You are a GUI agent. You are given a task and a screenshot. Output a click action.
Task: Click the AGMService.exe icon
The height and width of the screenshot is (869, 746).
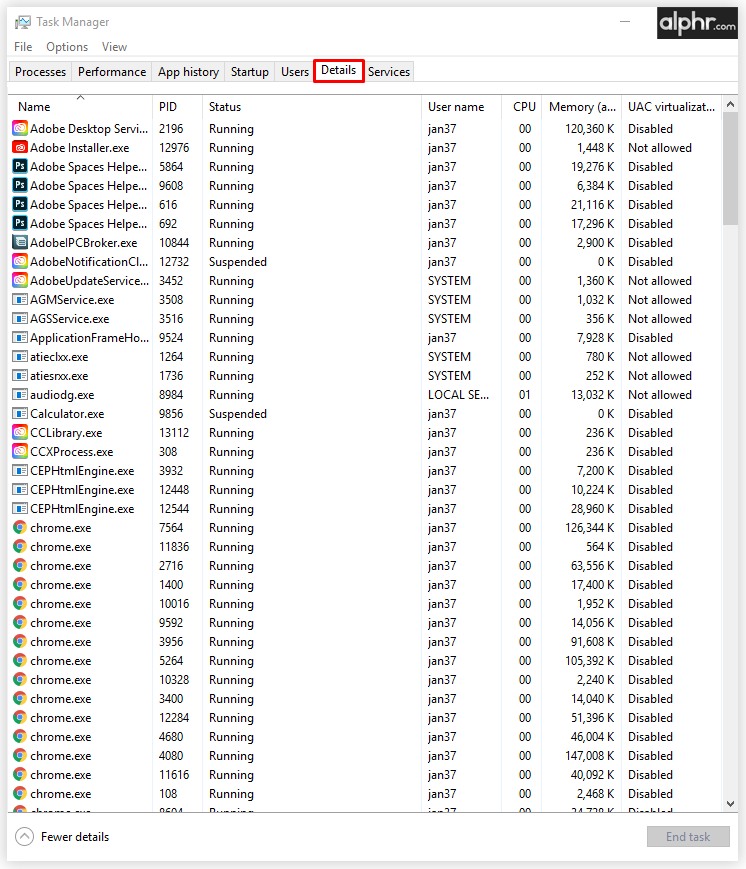pos(20,299)
